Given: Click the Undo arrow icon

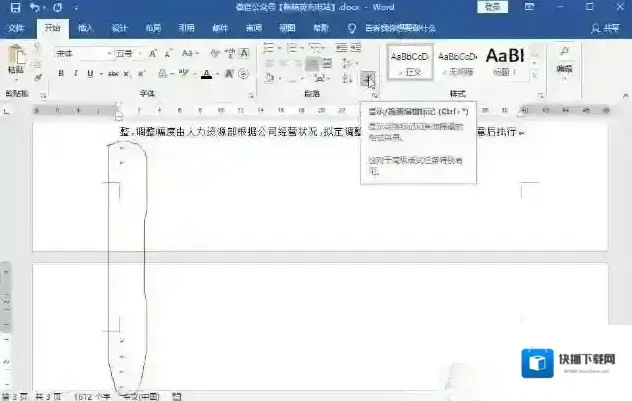Looking at the screenshot, I should pyautogui.click(x=35, y=7).
